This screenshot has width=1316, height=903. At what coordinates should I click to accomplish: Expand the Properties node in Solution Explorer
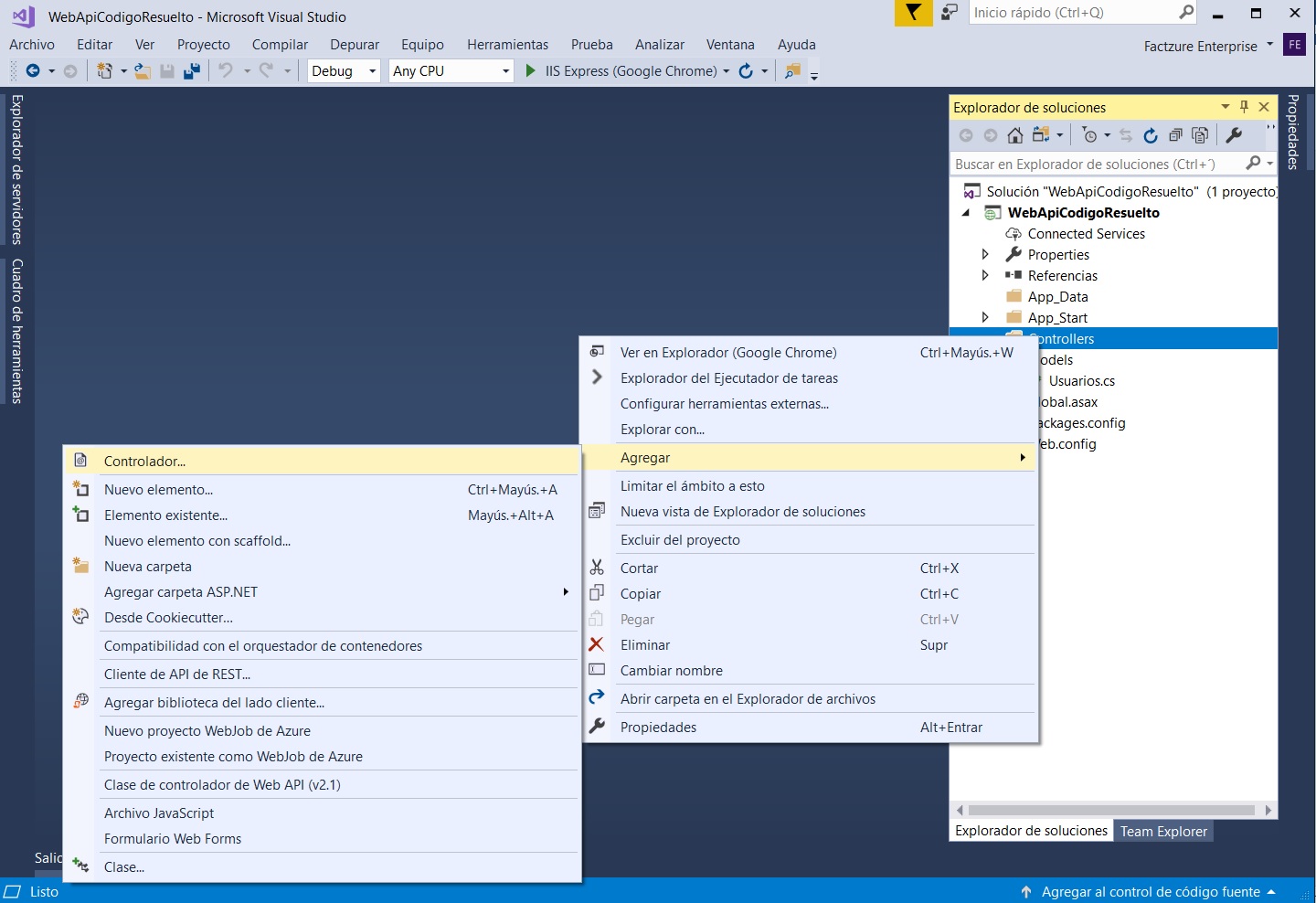[985, 254]
